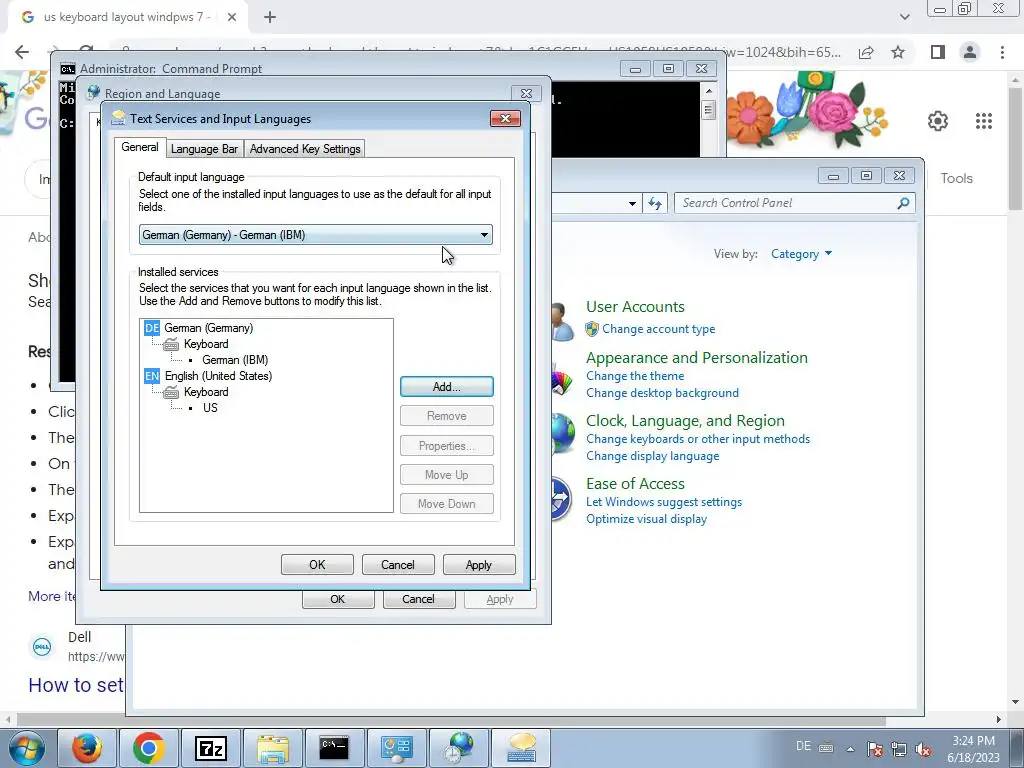The image size is (1024, 768).
Task: Click search magnifier in Control Panel
Action: (x=903, y=203)
